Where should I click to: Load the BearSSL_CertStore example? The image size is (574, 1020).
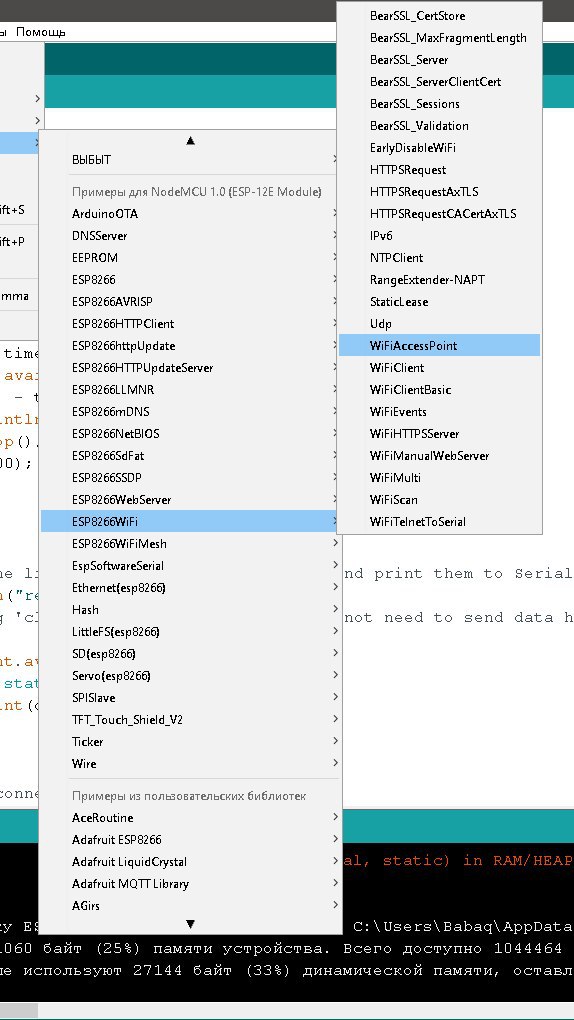coord(439,16)
